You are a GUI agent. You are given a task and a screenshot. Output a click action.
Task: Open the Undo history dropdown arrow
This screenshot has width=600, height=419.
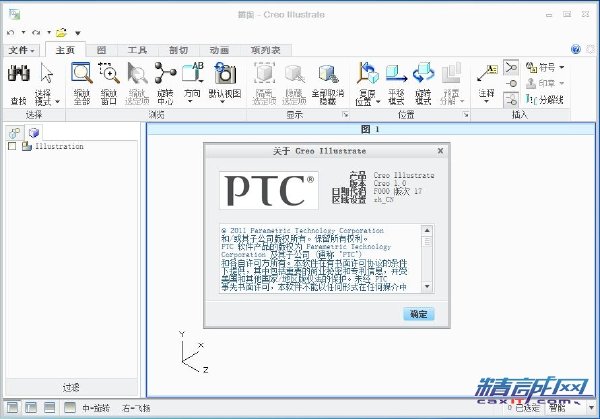23,33
